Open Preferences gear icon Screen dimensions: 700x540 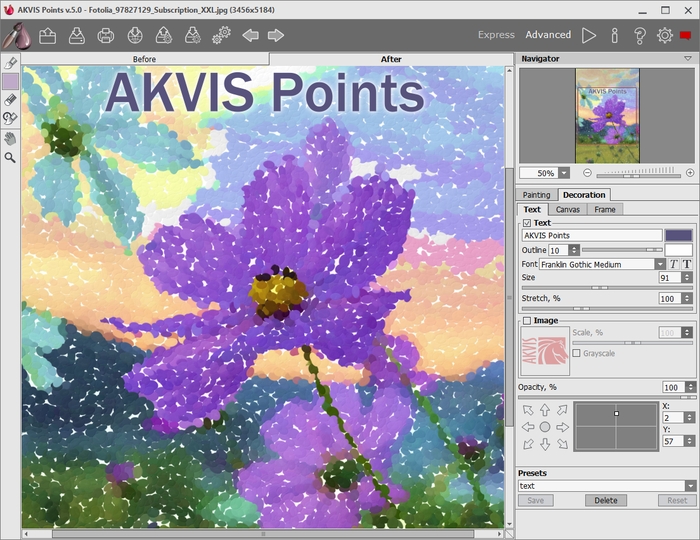click(x=665, y=35)
